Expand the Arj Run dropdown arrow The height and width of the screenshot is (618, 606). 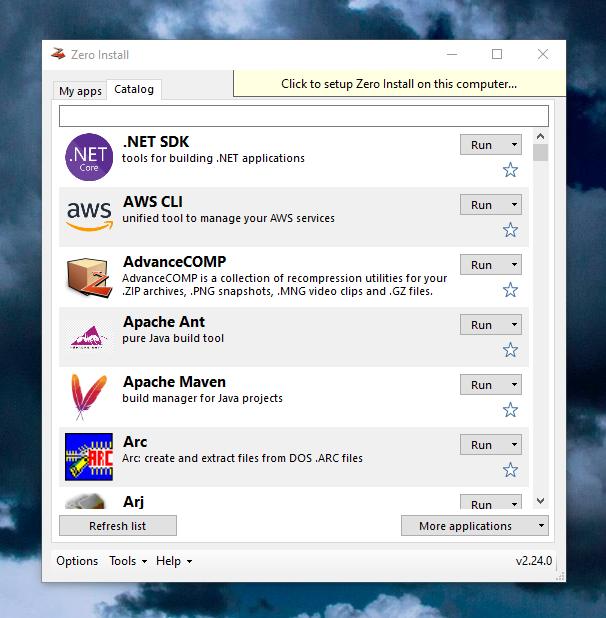(514, 504)
